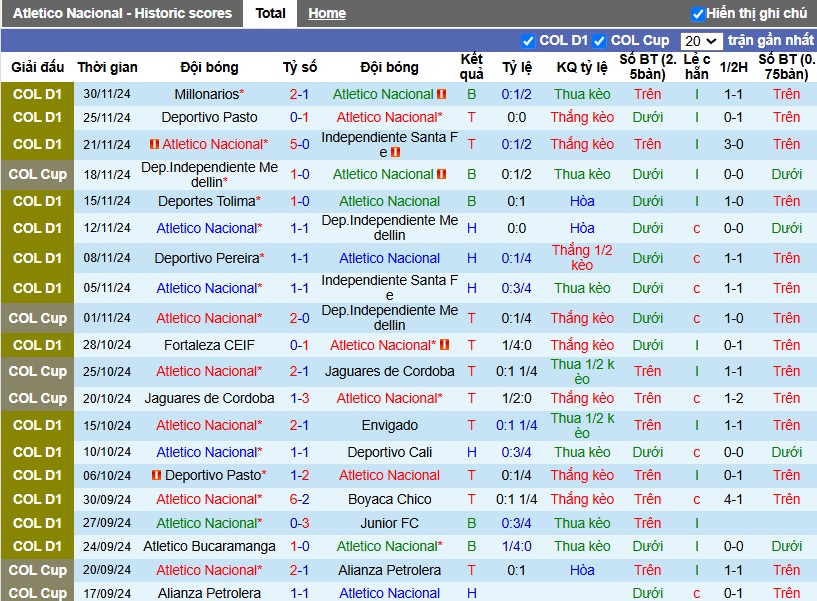817x601 pixels.
Task: Open Junior FC team link
Action: click(x=390, y=523)
